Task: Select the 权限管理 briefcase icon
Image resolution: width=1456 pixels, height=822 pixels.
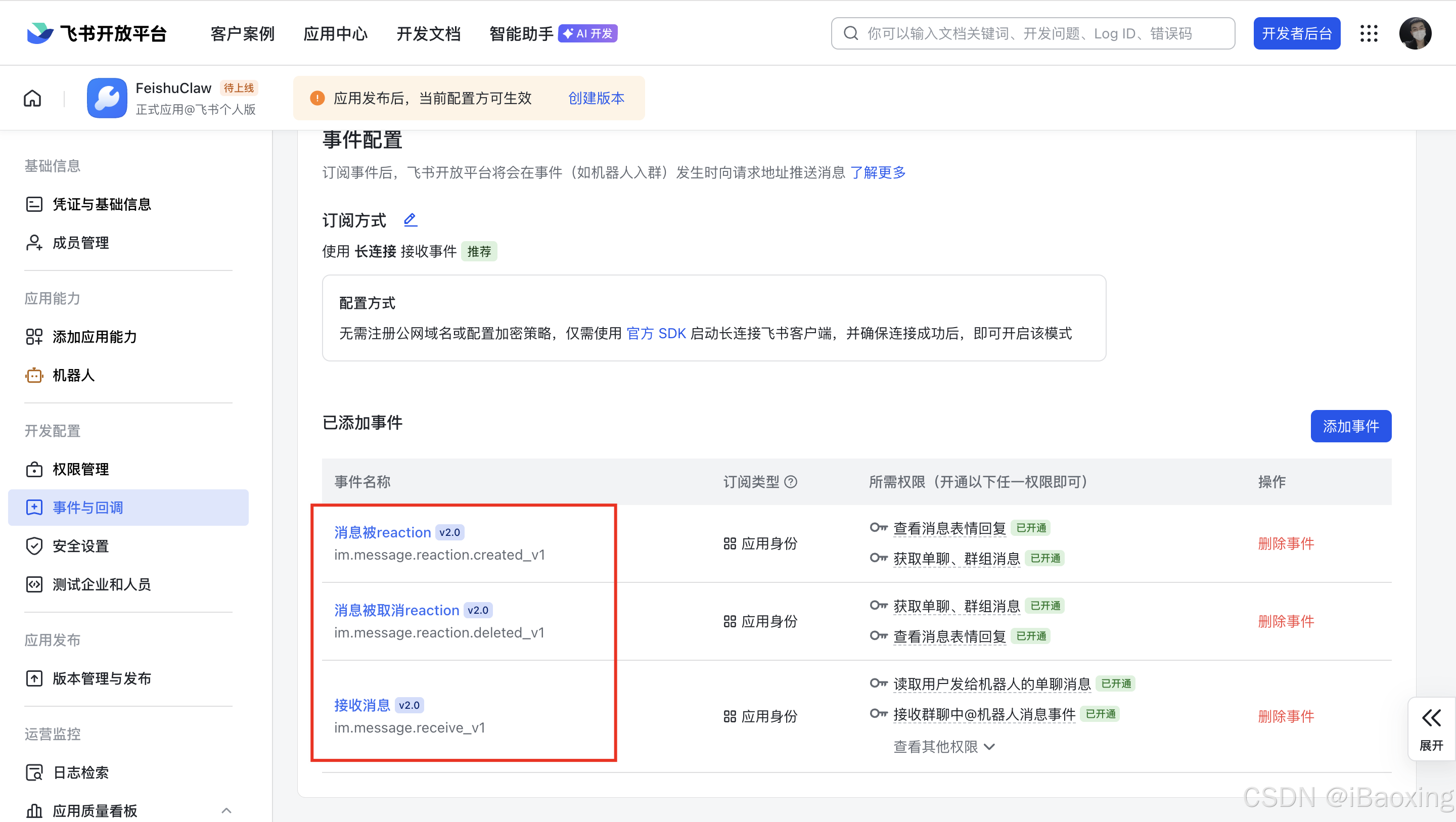Action: point(34,469)
